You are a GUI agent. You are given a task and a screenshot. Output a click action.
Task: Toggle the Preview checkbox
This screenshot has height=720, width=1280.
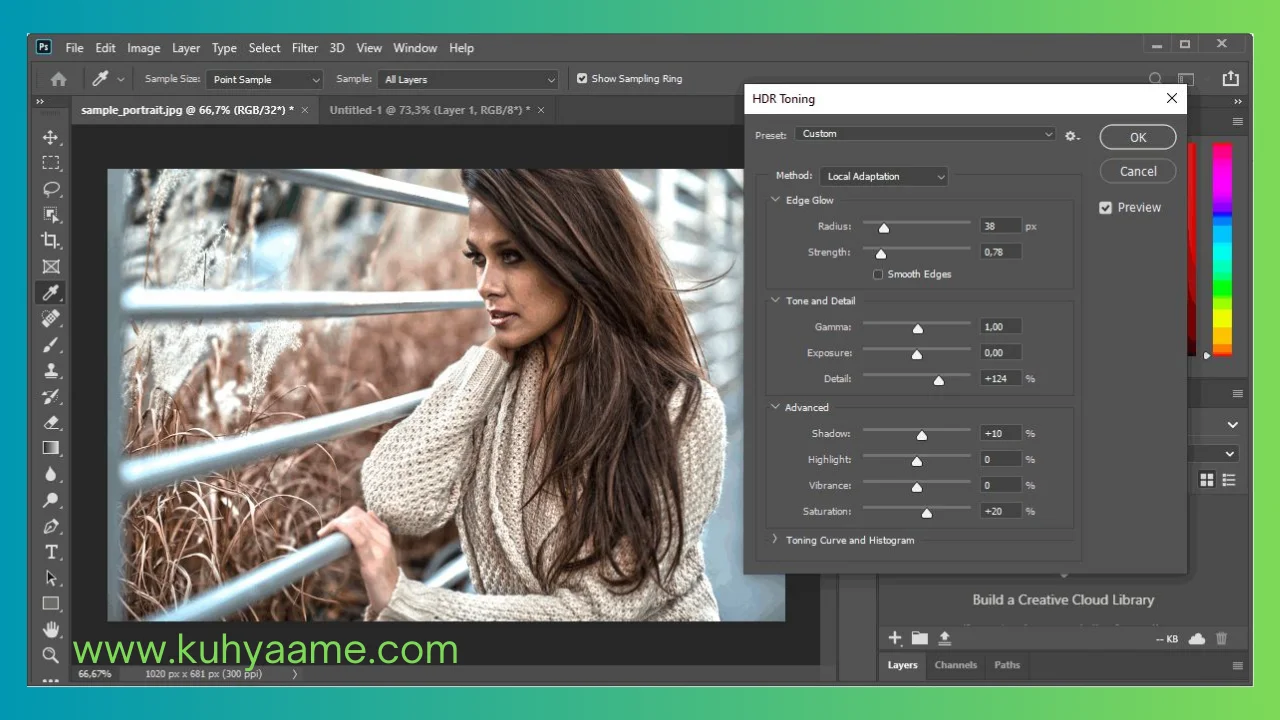[1105, 207]
